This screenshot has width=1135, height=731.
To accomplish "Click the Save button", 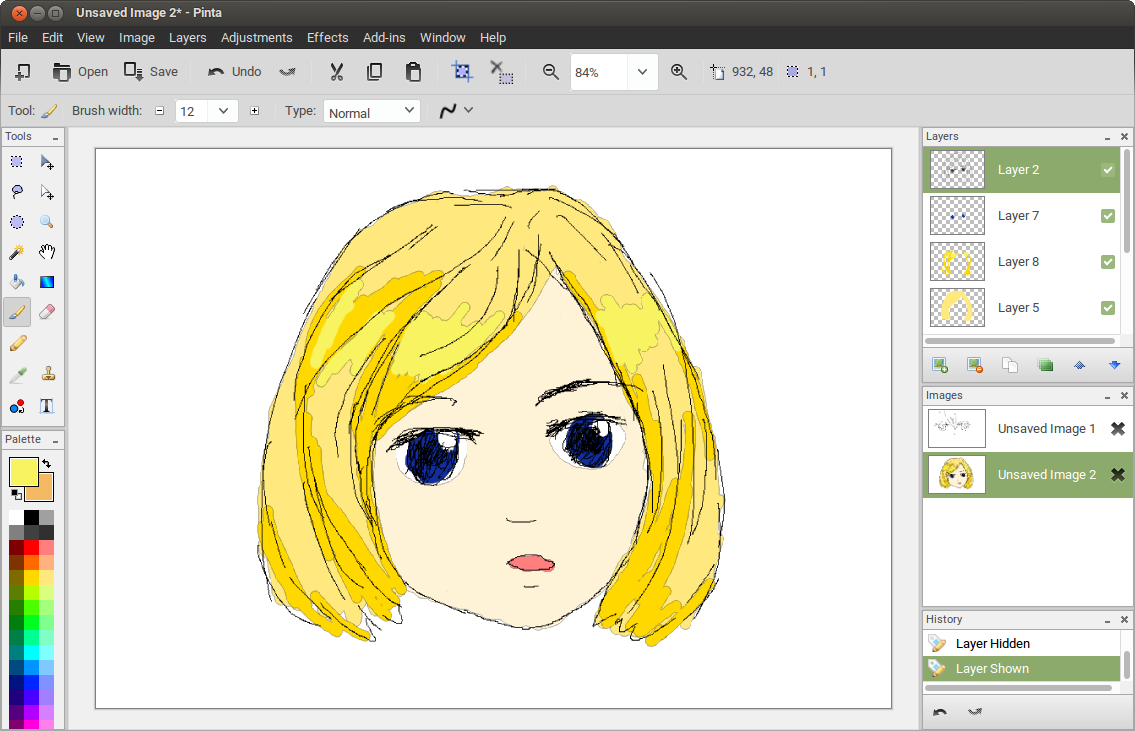I will pos(151,72).
